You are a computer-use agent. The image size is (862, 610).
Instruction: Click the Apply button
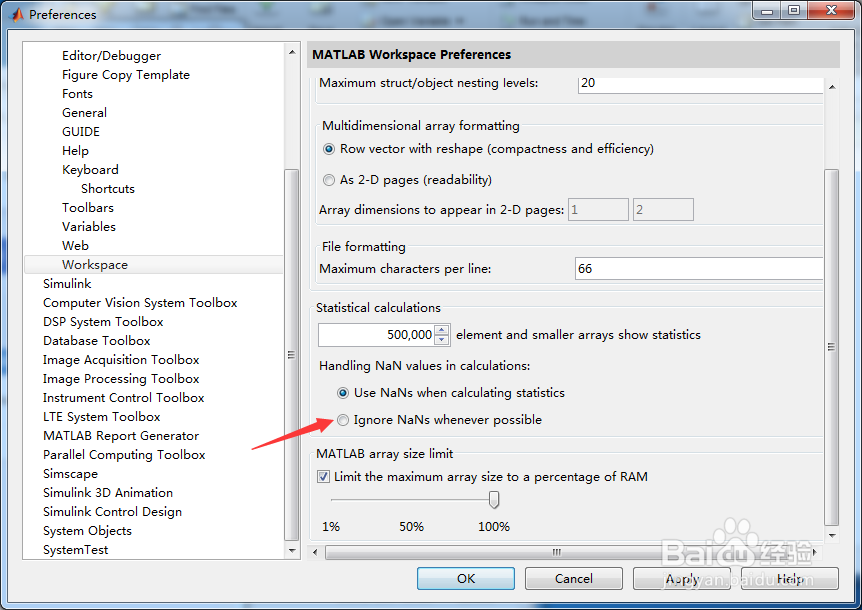682,578
